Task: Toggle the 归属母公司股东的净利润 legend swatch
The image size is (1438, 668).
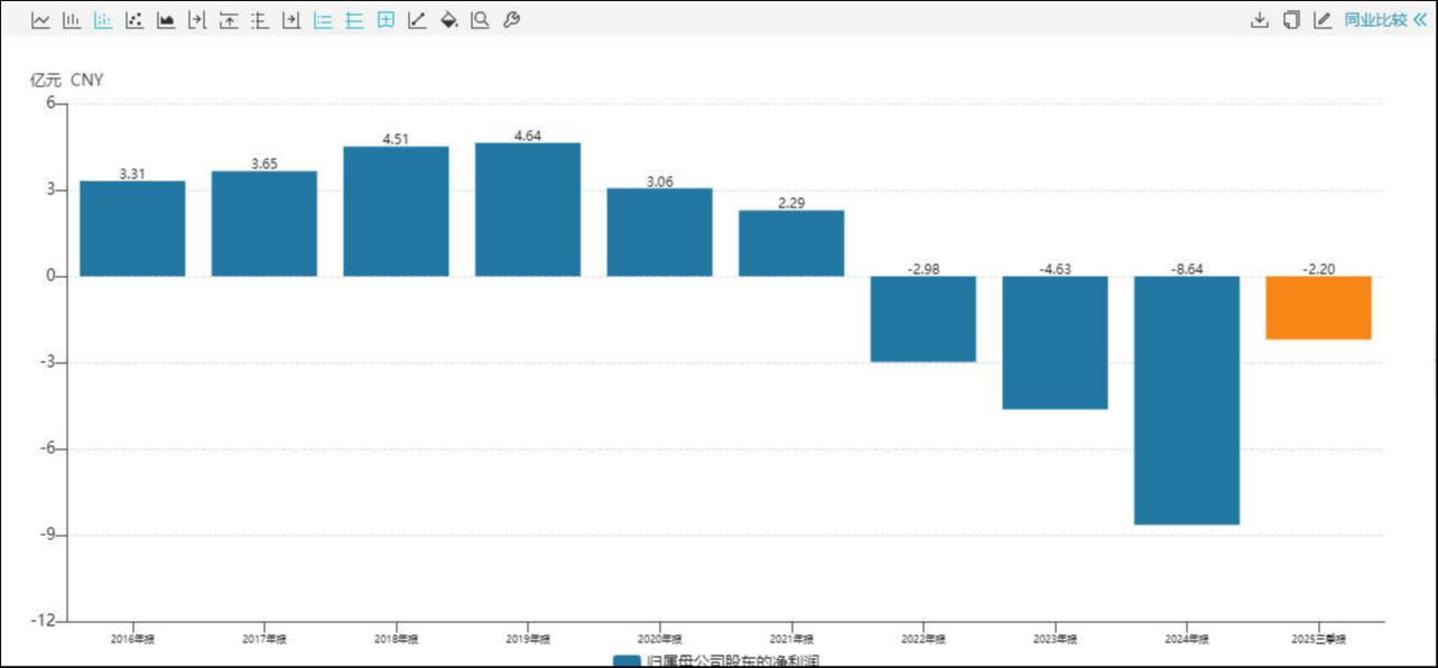Action: coord(626,662)
